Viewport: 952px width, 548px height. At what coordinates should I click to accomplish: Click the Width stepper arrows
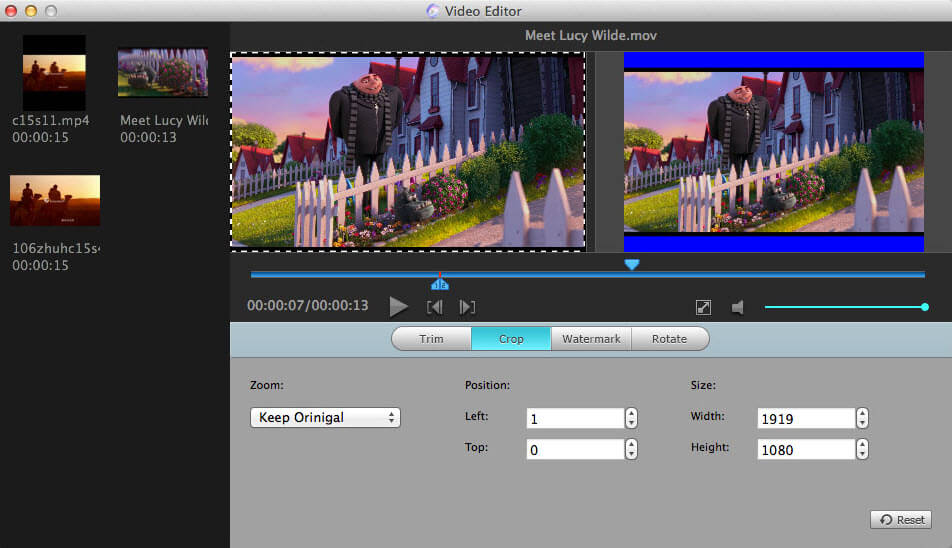(862, 418)
